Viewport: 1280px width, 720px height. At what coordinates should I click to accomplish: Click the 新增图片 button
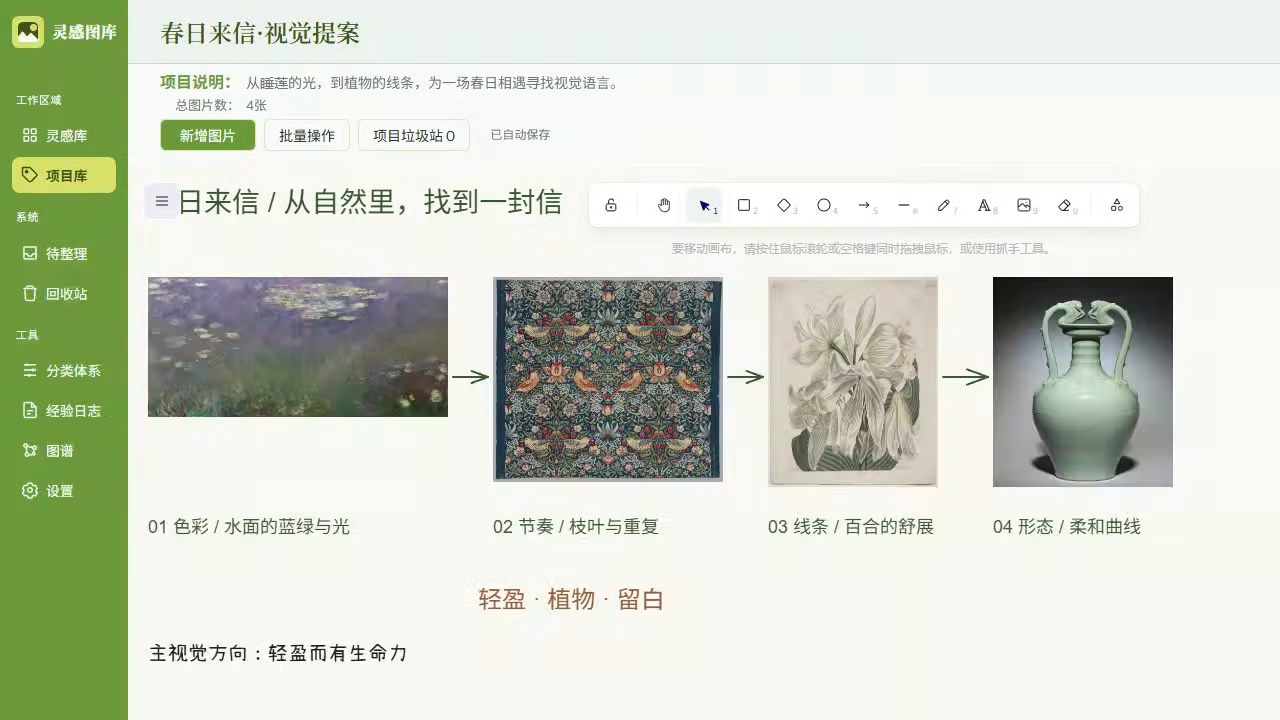pos(208,136)
